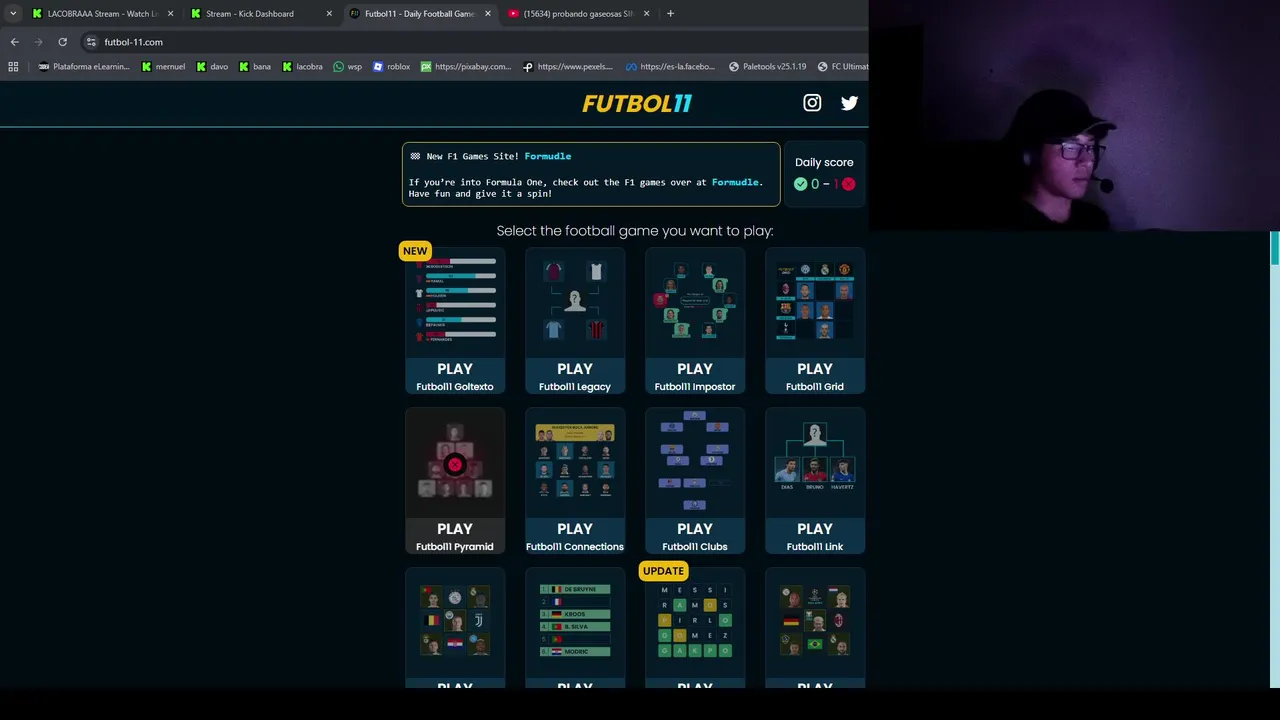
Task: Click the Daily score box
Action: [824, 174]
